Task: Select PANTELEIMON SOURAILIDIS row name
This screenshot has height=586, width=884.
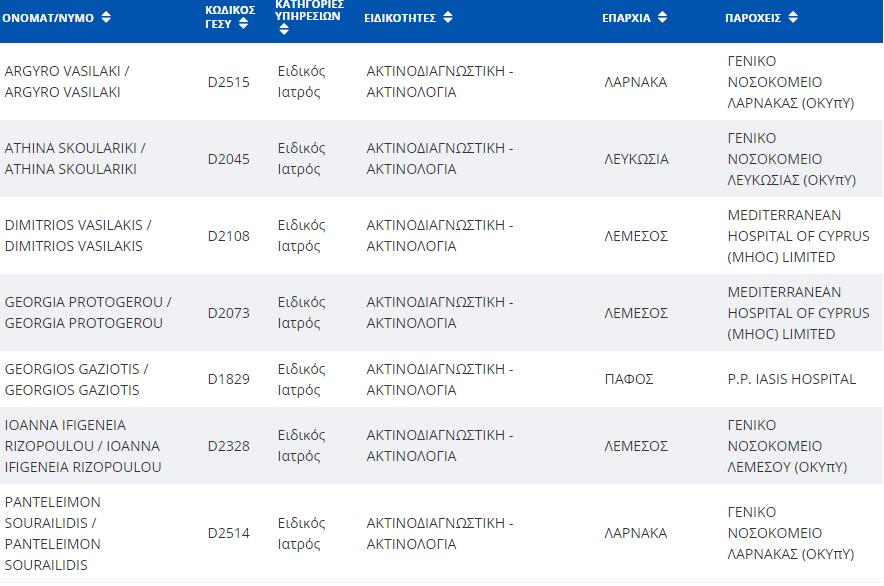Action: pos(53,533)
